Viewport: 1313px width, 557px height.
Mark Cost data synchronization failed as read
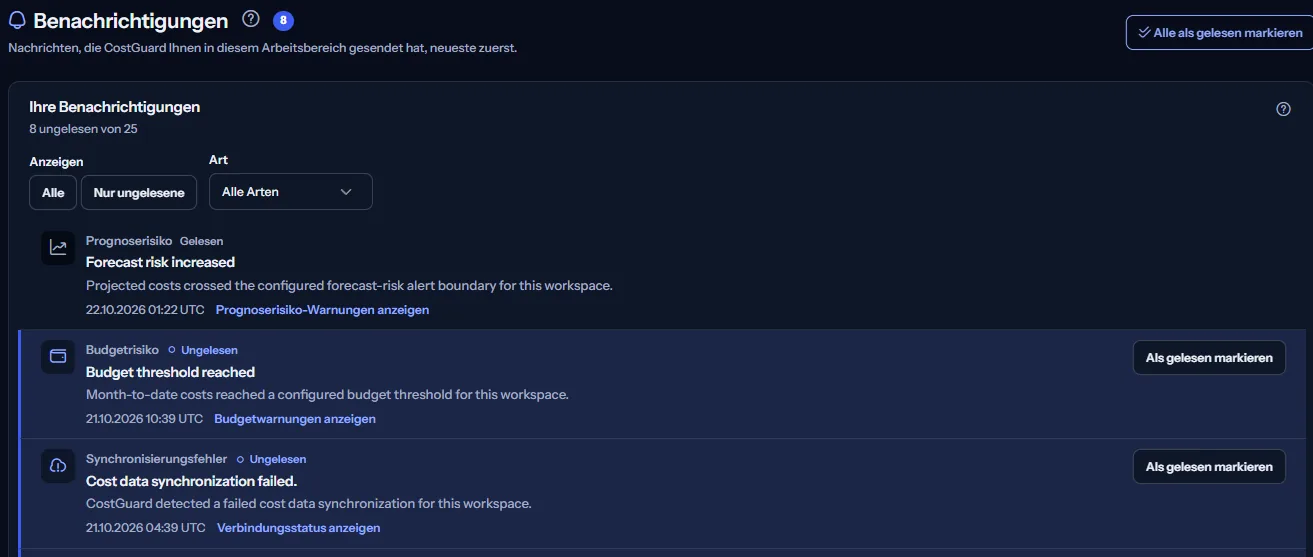point(1209,467)
